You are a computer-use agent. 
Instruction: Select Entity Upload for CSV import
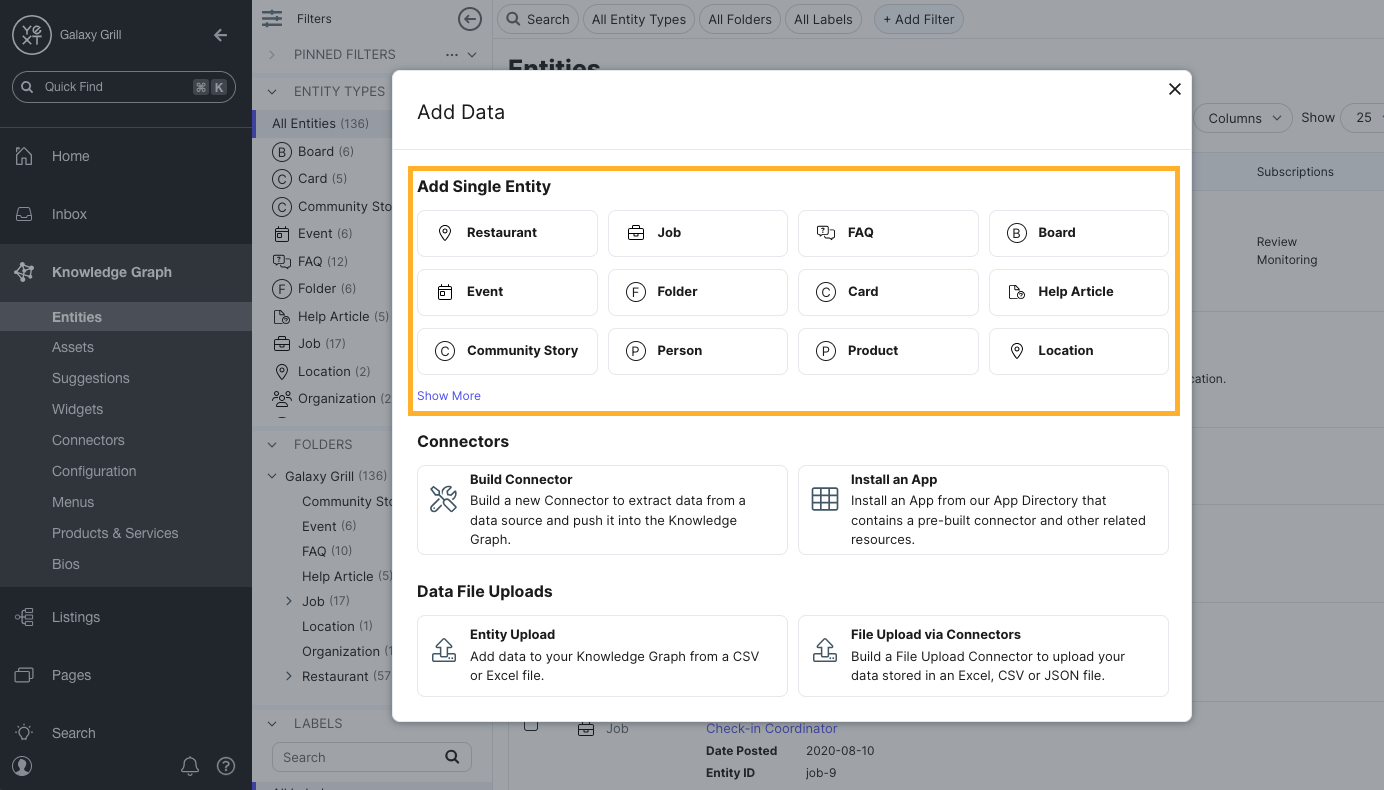[x=601, y=655]
